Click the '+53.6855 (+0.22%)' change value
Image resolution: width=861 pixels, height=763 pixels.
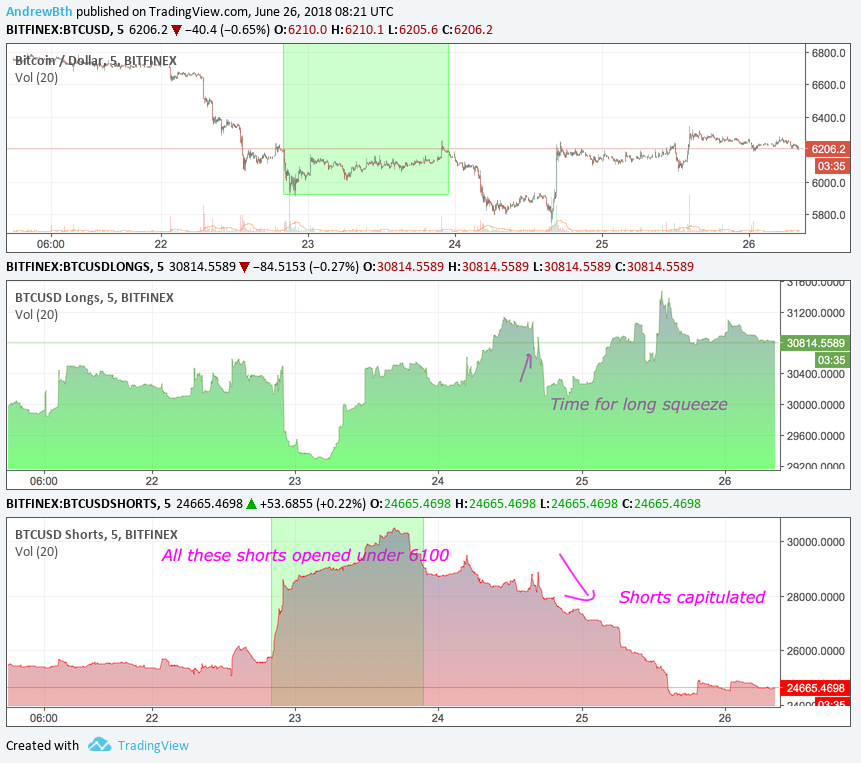(x=312, y=504)
